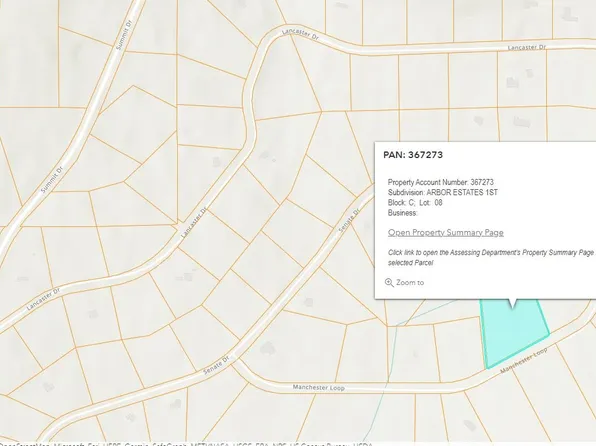Click the Lancaster Dr label at lower left
Viewport: 596px width, 446px height.
[43, 299]
